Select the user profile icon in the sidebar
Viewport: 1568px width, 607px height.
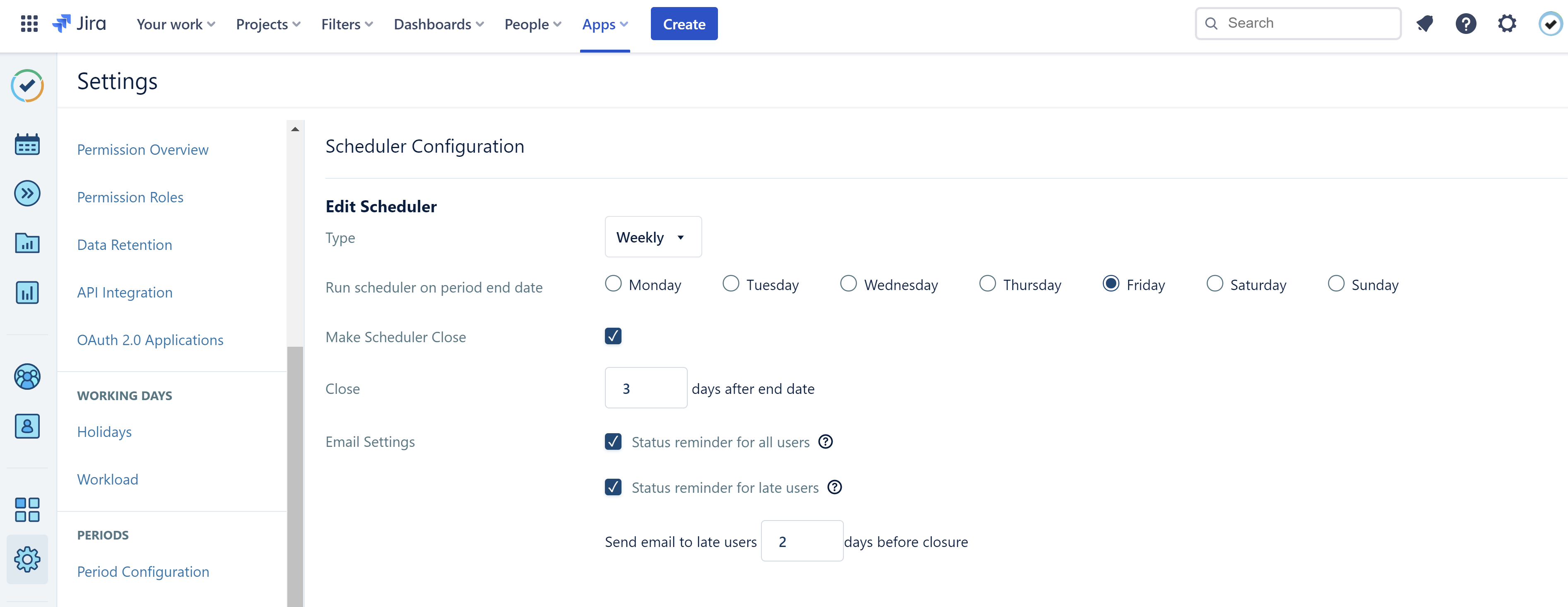click(27, 426)
